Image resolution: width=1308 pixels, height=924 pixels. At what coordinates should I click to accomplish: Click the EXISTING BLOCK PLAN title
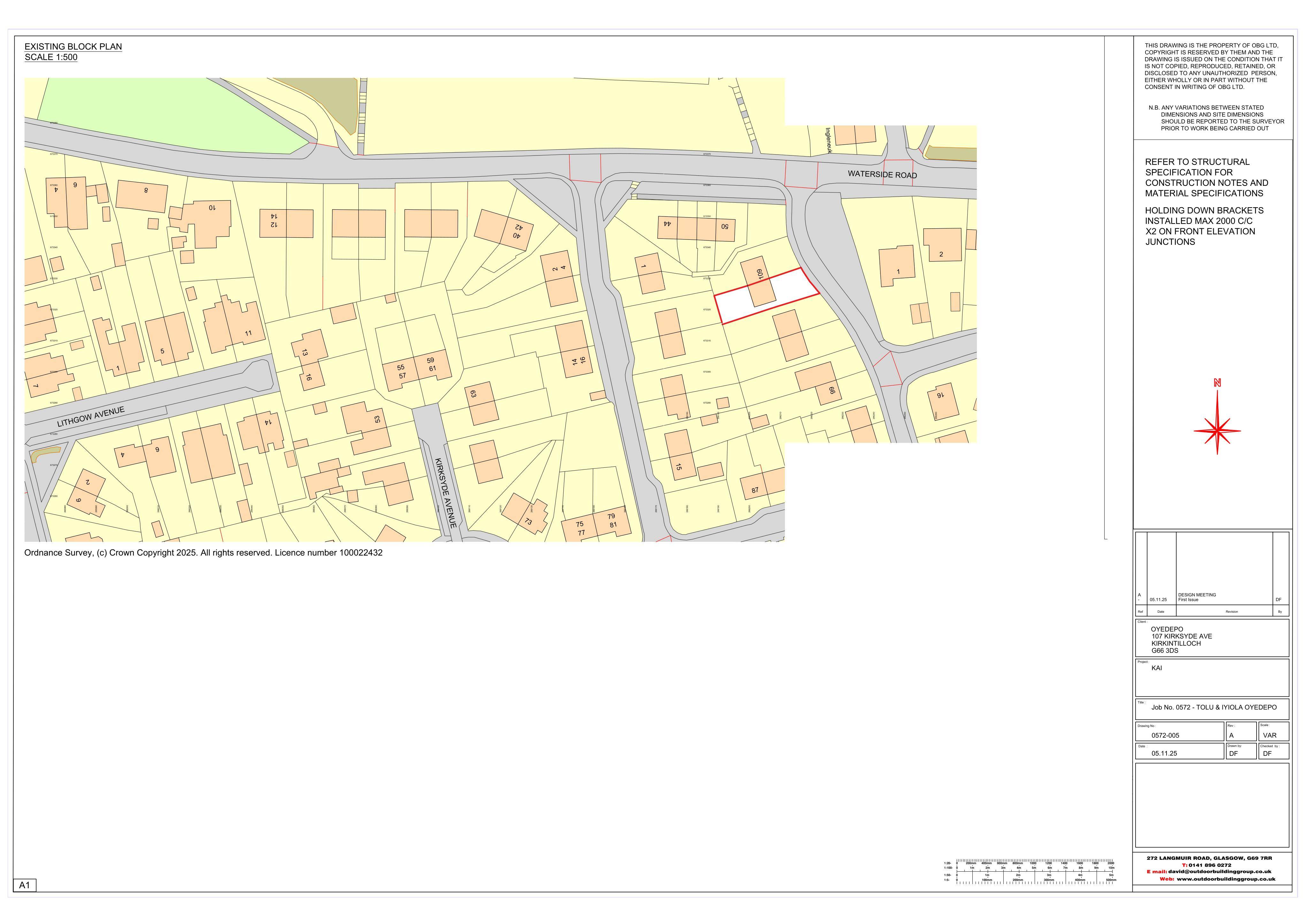73,47
